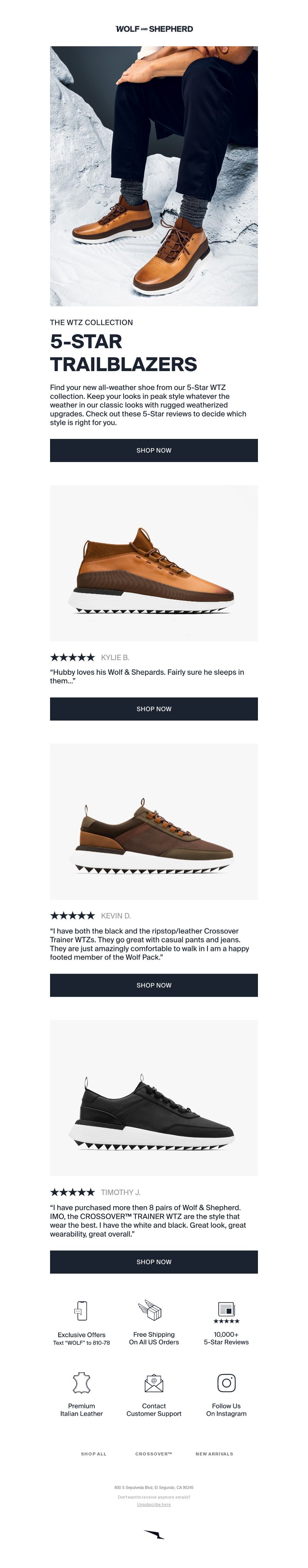Open the tan high-top WTZ shoe image

coord(154,563)
